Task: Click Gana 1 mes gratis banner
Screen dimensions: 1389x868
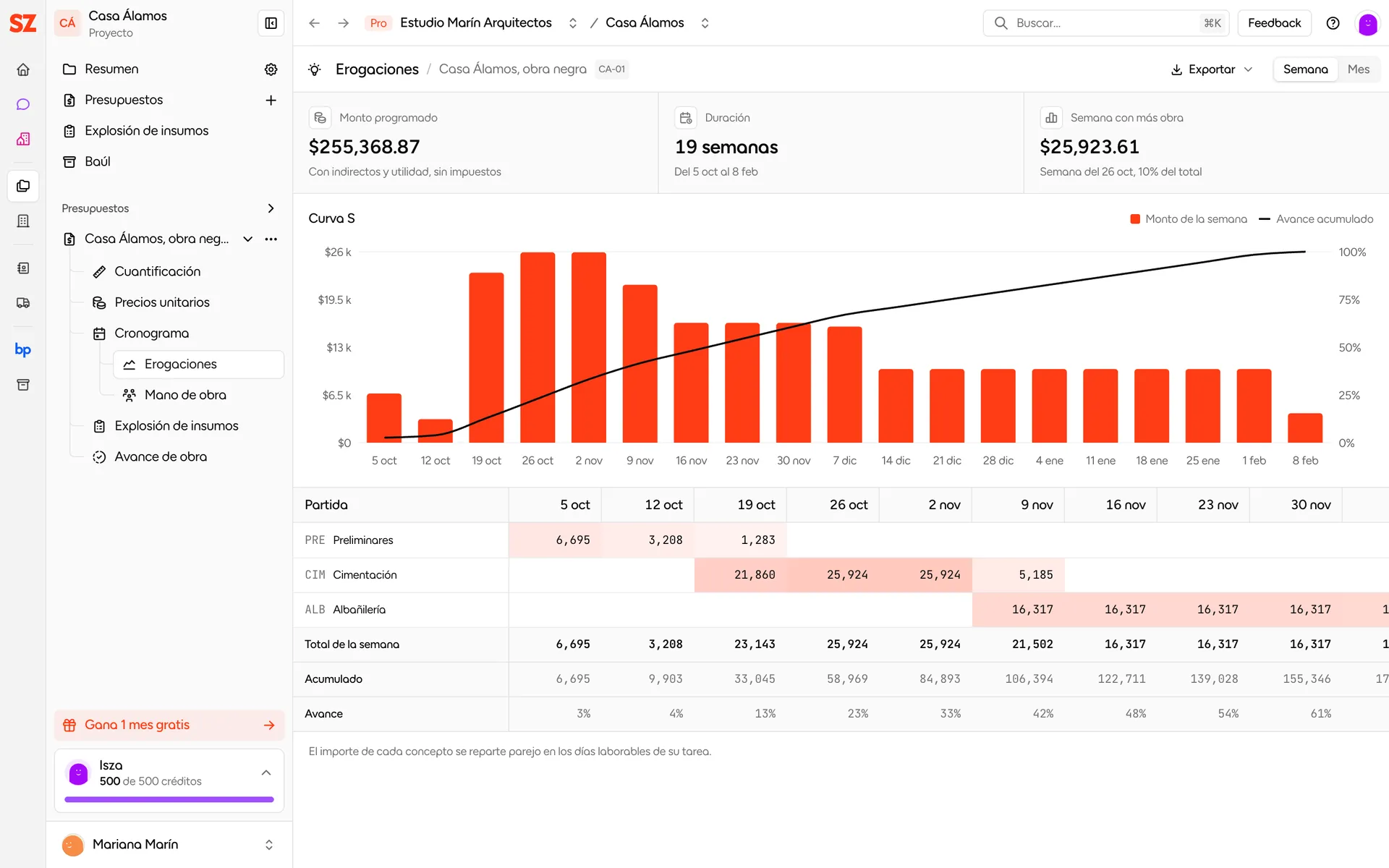Action: (169, 725)
